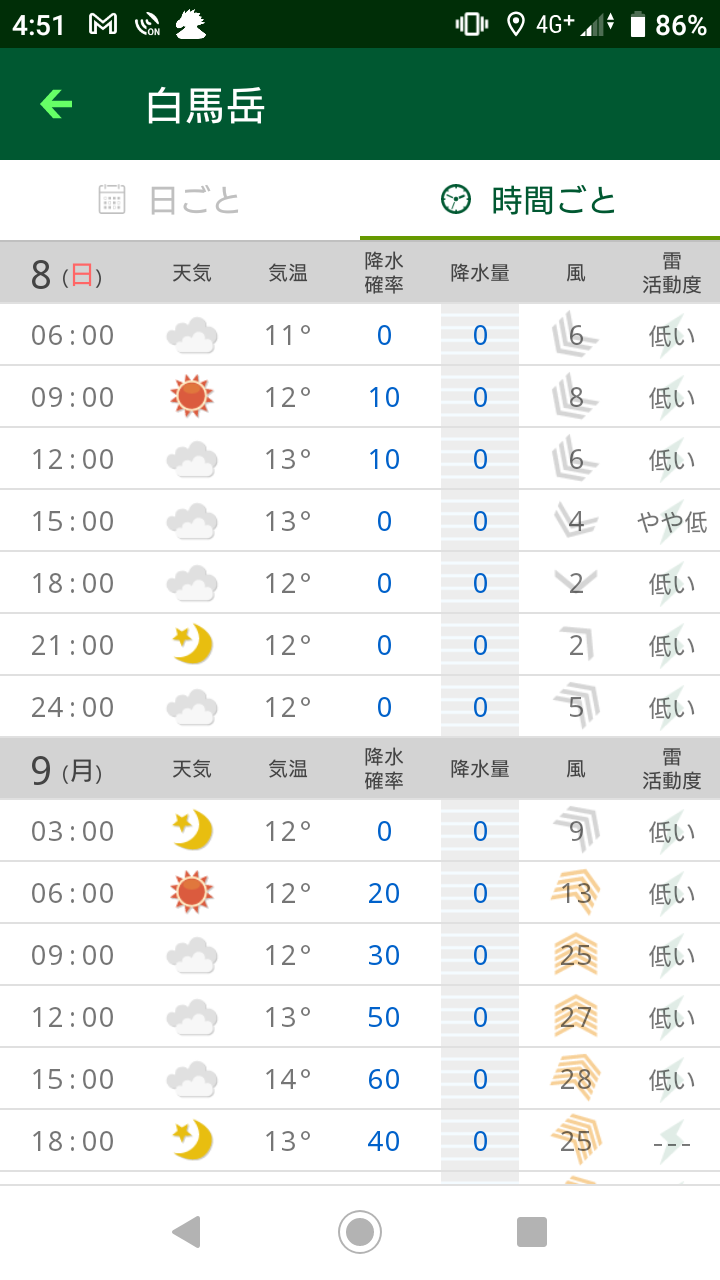720x1280 pixels.
Task: Tap the 14° temperature at 15:00
Action: click(x=288, y=1079)
